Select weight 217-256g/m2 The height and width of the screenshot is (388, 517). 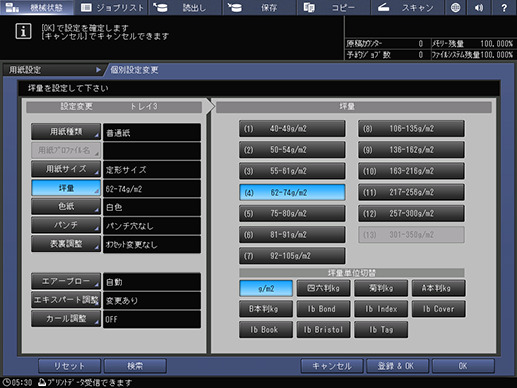pyautogui.click(x=411, y=192)
